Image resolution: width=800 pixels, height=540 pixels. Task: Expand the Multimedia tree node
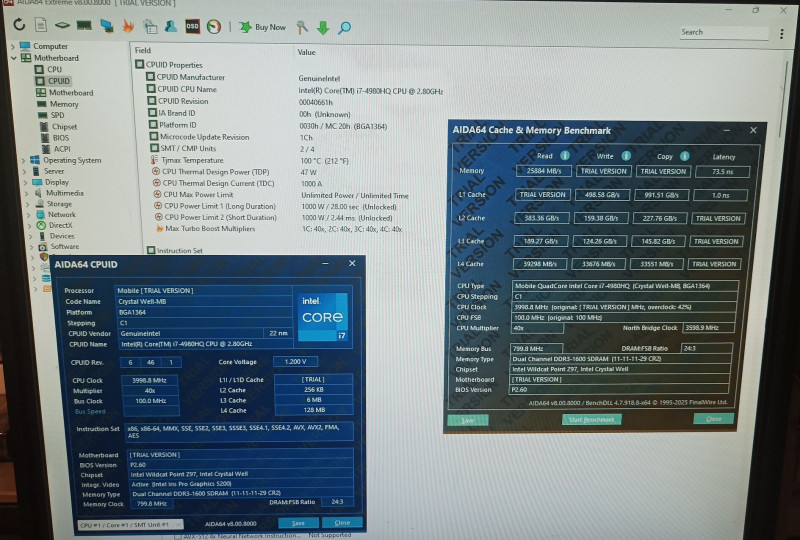tap(26, 193)
